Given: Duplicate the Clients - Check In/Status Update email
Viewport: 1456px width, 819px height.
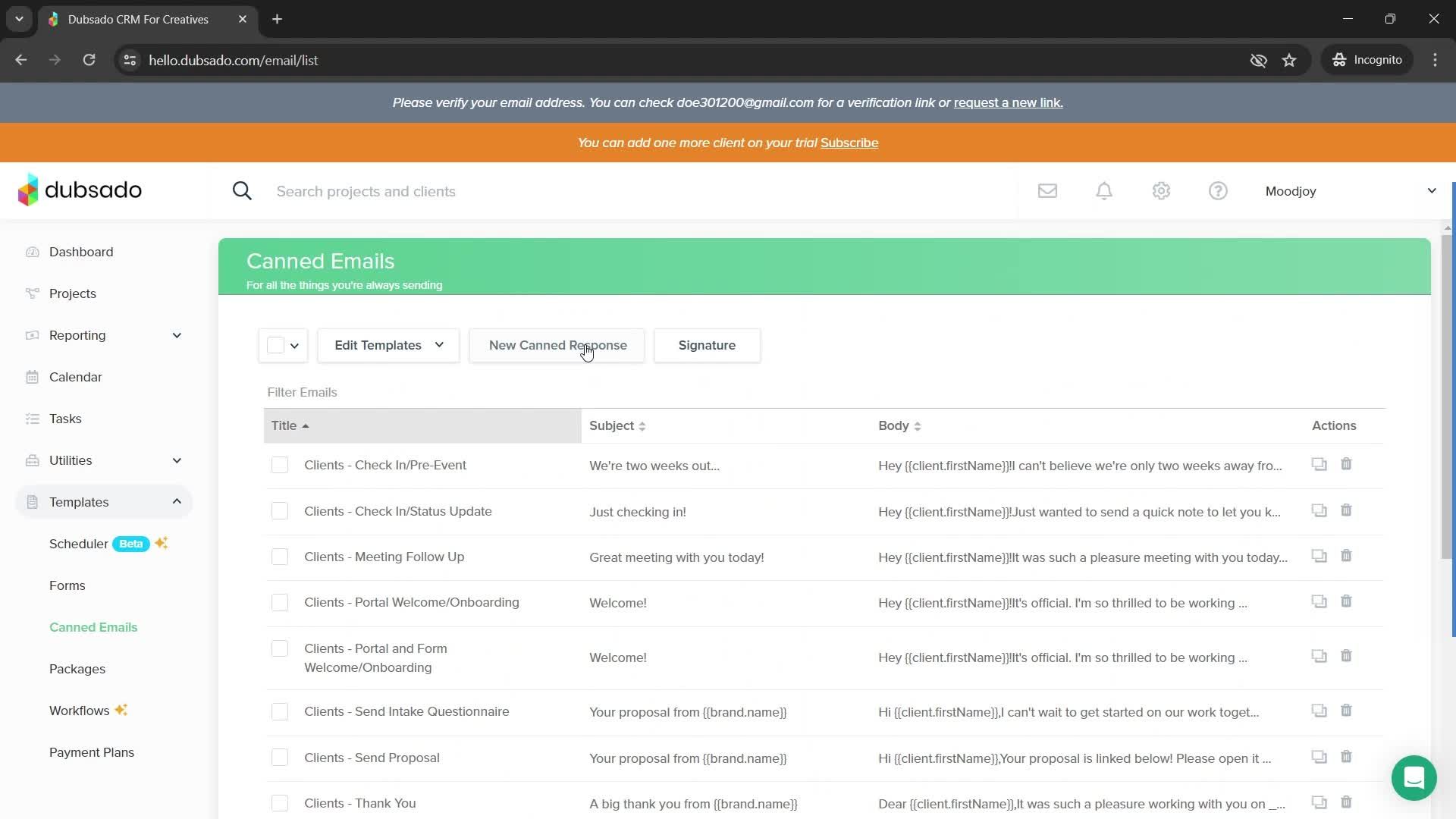Looking at the screenshot, I should tap(1319, 510).
